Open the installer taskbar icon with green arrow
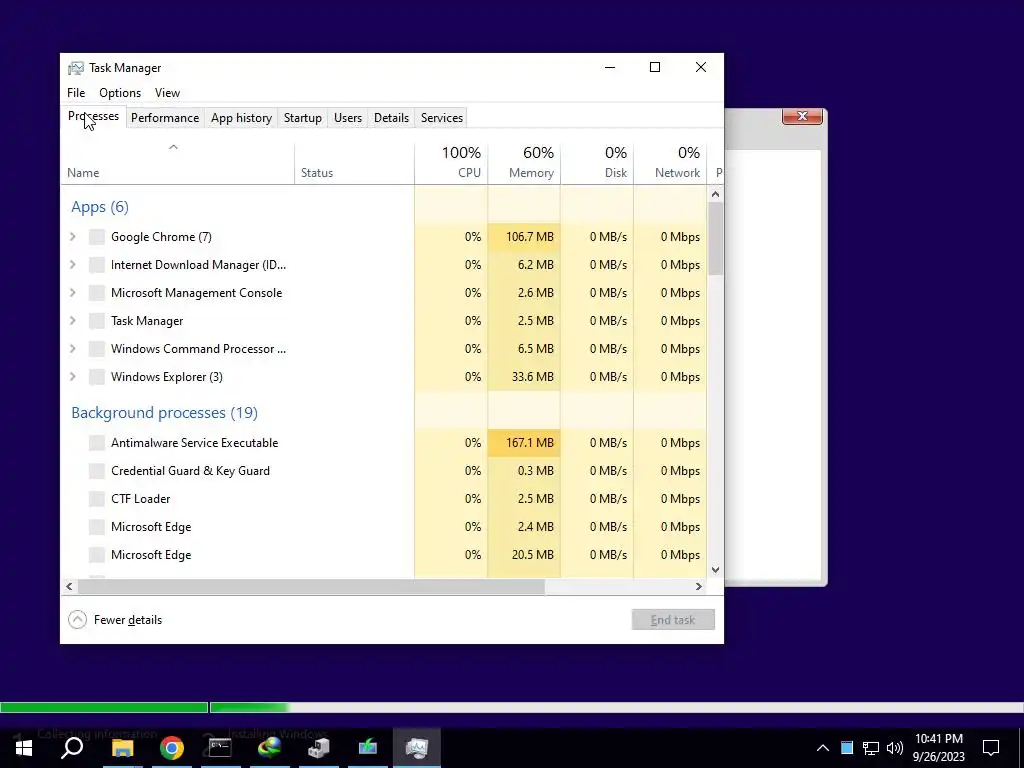Viewport: 1024px width, 768px height. (368, 748)
